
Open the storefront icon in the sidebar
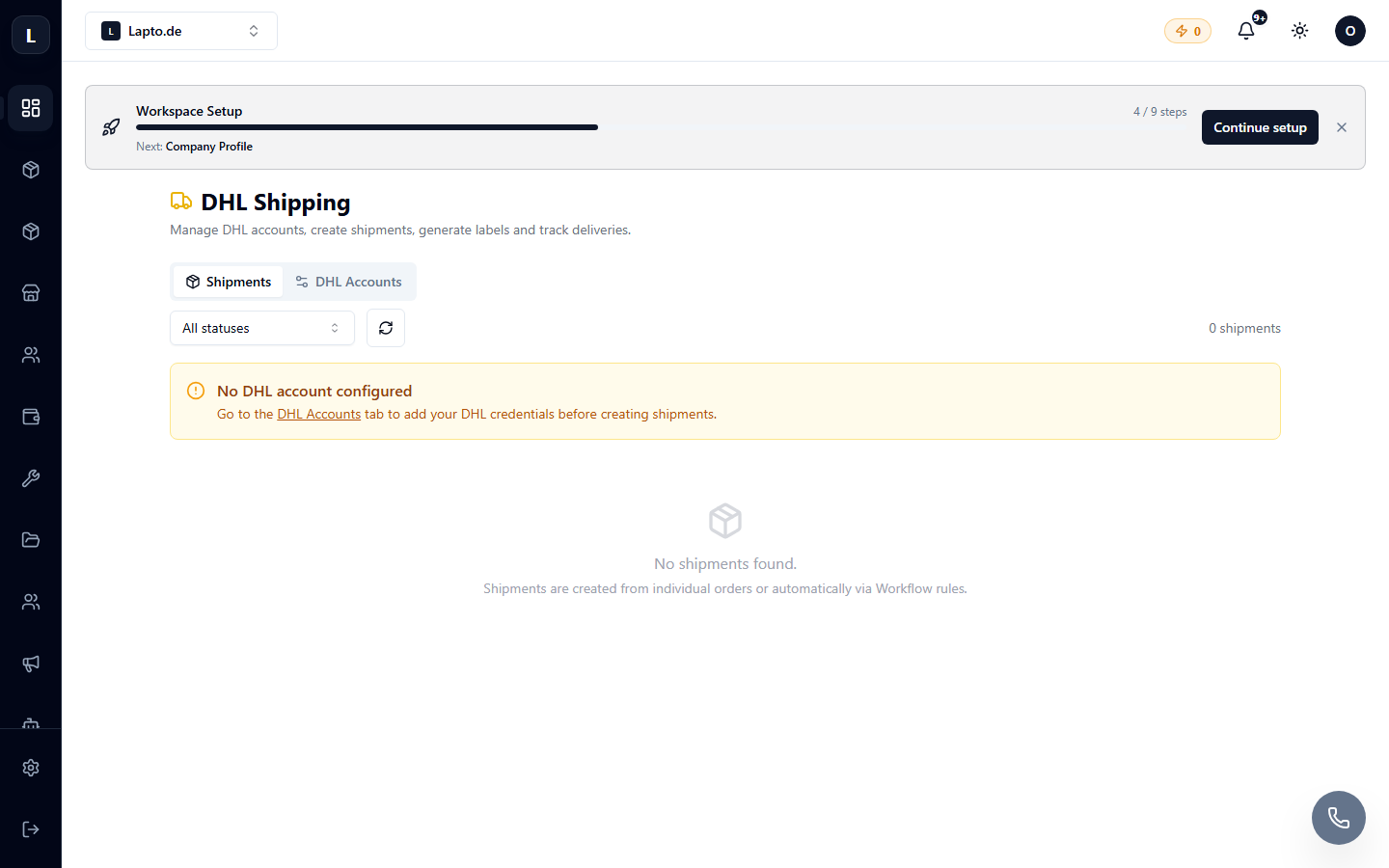click(x=31, y=293)
